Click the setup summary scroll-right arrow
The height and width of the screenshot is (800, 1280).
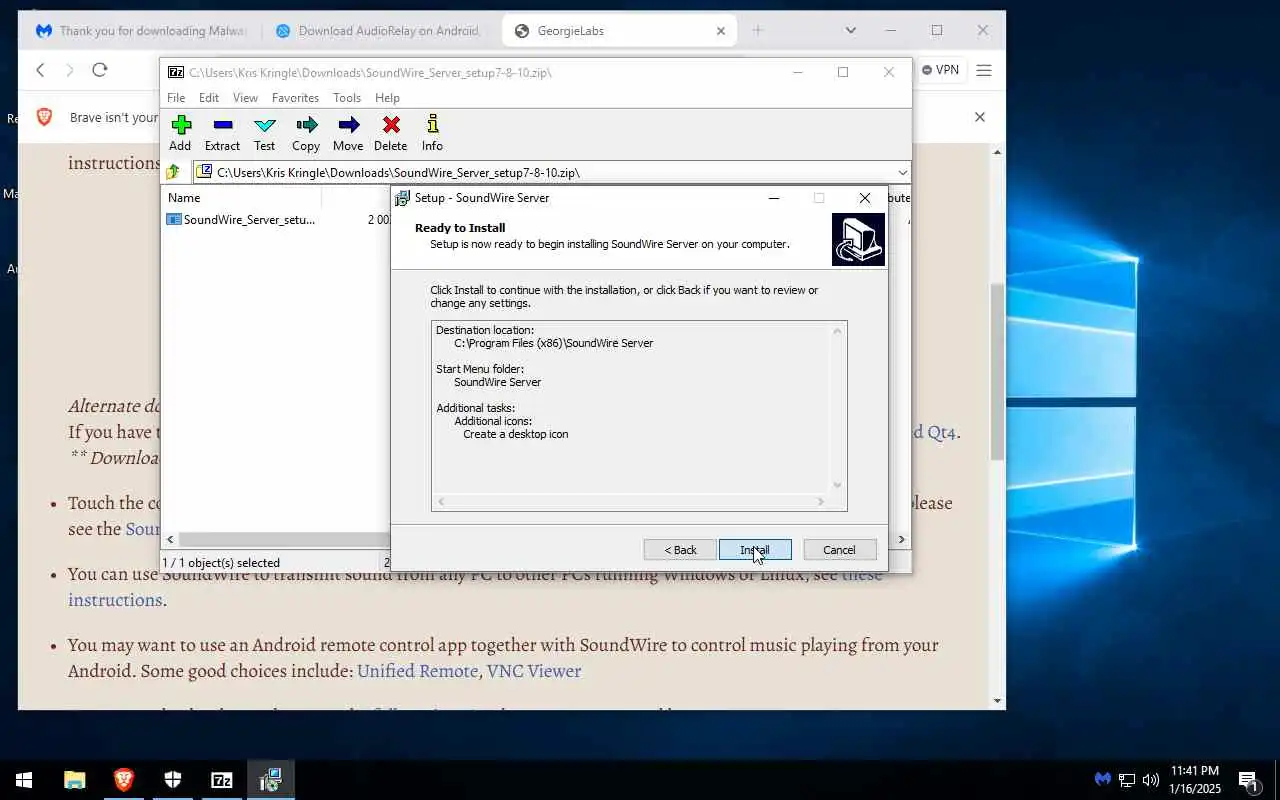point(821,502)
